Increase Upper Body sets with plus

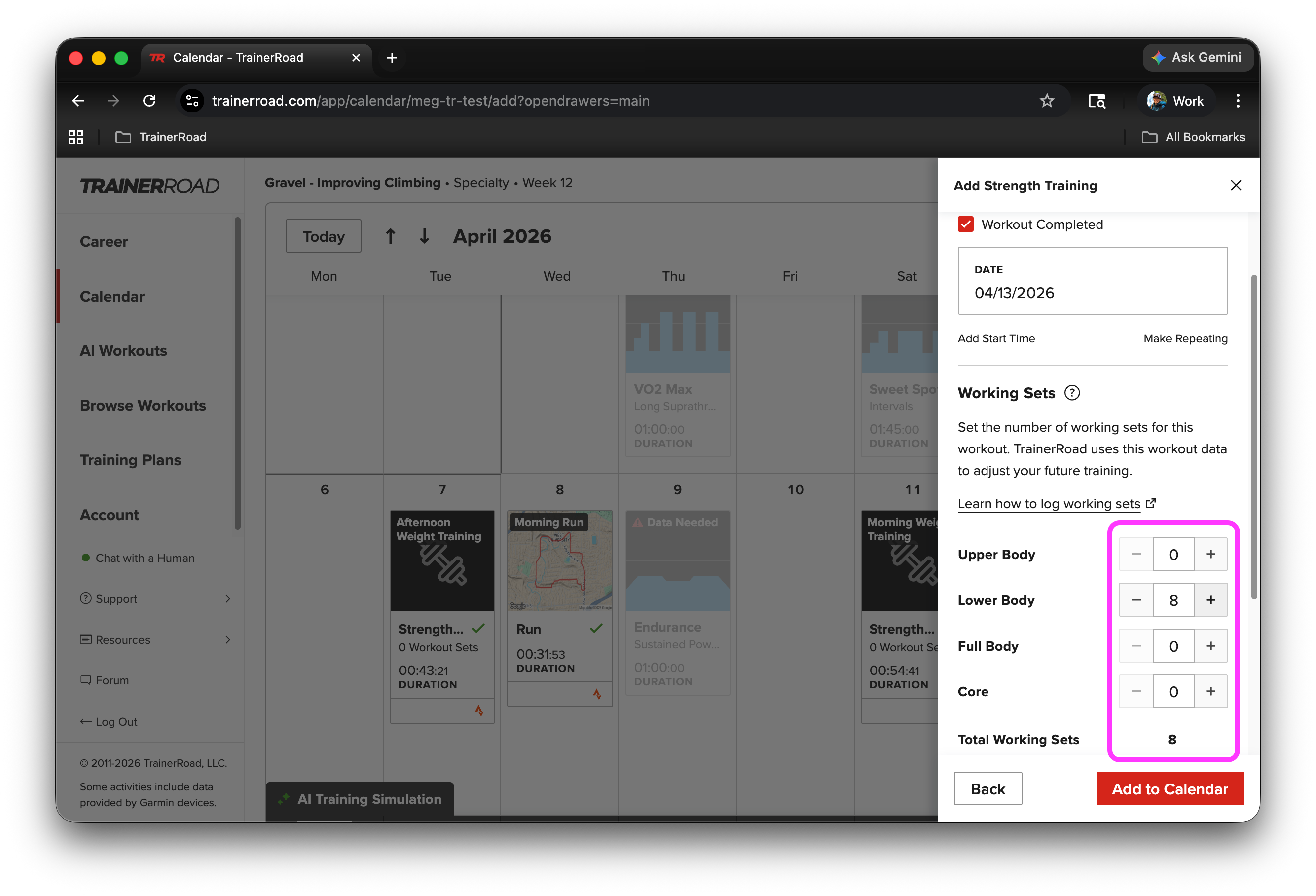[1210, 554]
